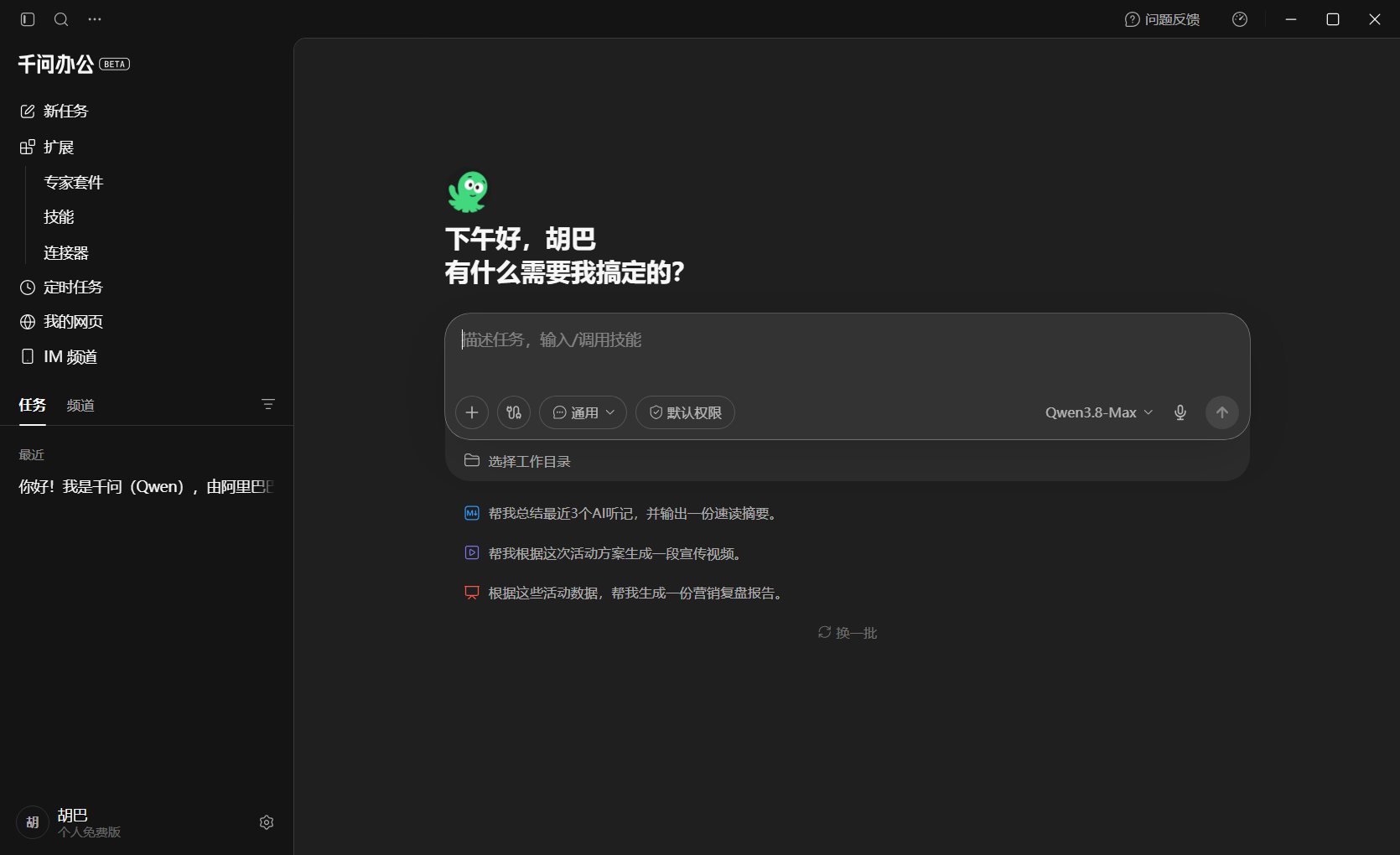
Task: Click the 胡巴 username text
Action: click(x=72, y=816)
